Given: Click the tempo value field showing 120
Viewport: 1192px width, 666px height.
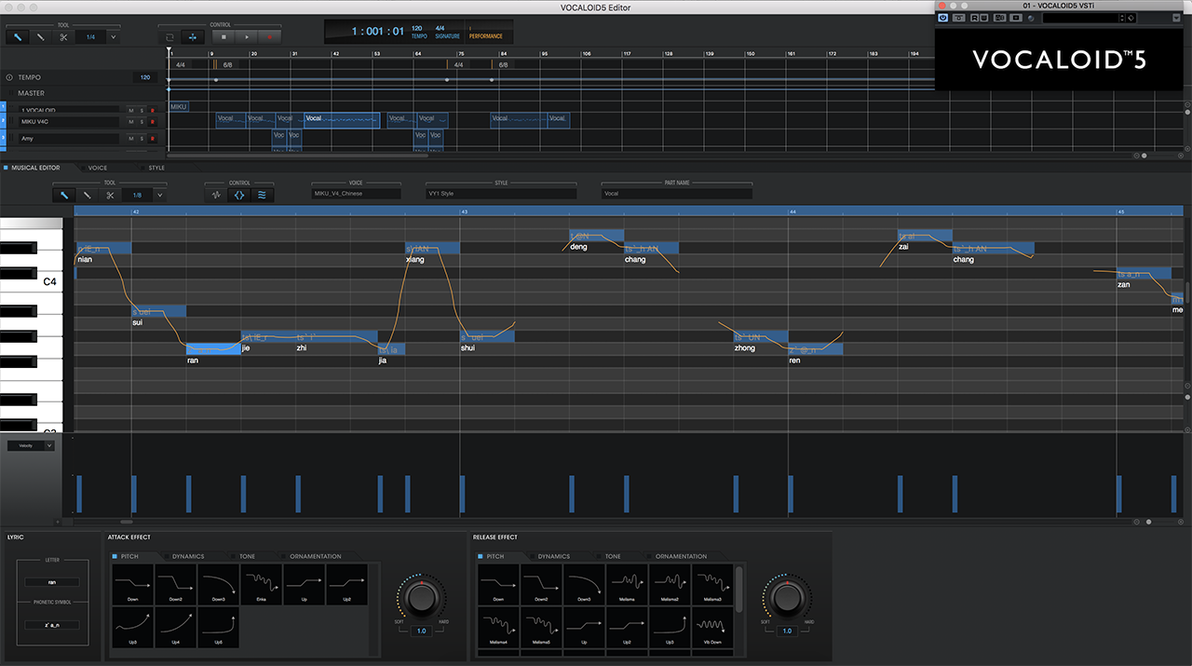Looking at the screenshot, I should coord(144,78).
